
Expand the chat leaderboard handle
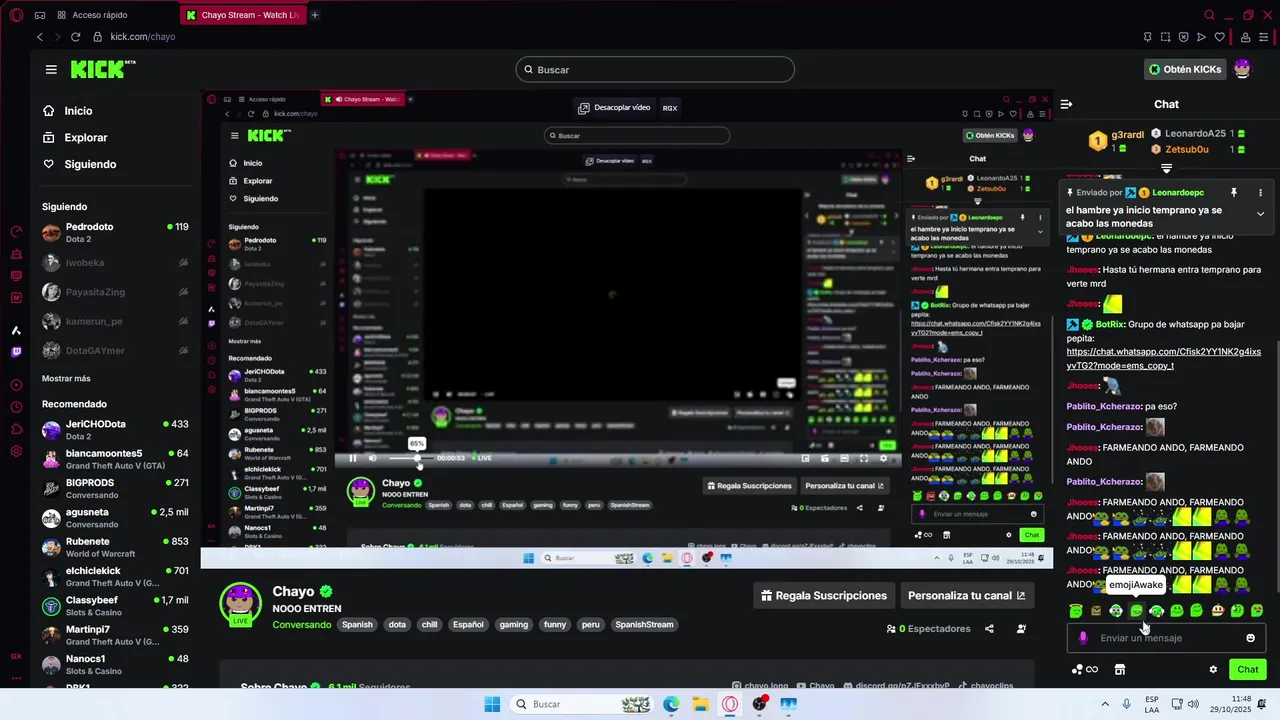point(1166,168)
